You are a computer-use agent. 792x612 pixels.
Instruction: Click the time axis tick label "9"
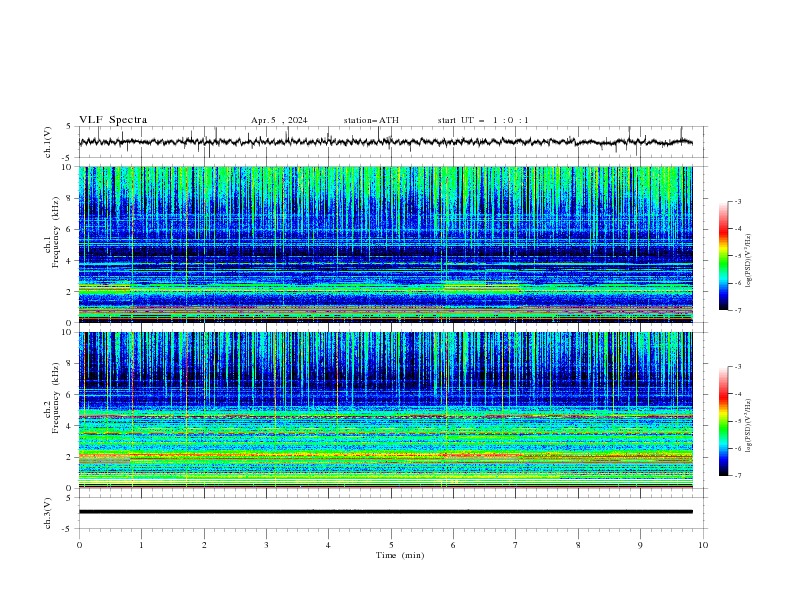(640, 545)
